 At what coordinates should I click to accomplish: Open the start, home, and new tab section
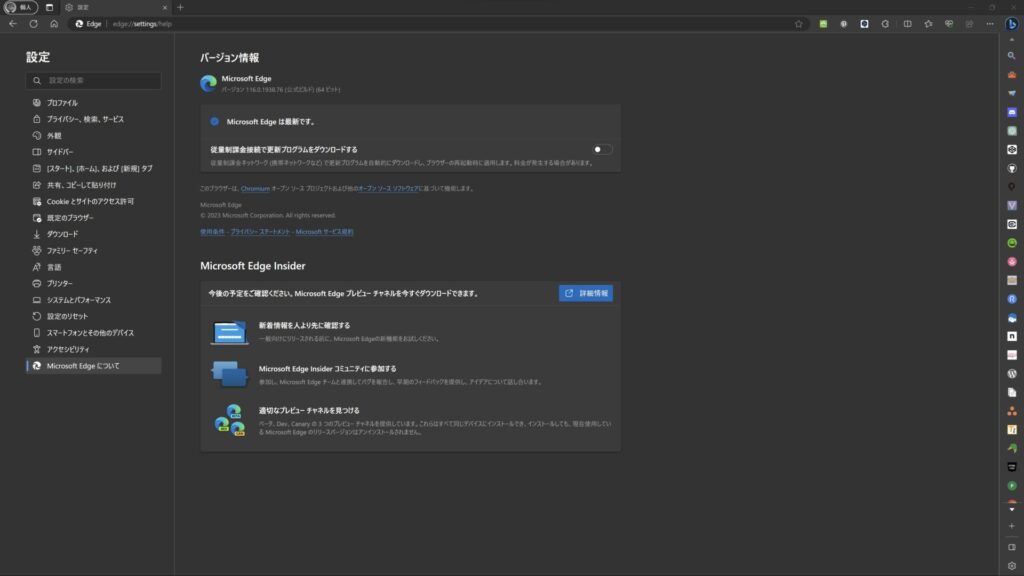tap(93, 168)
